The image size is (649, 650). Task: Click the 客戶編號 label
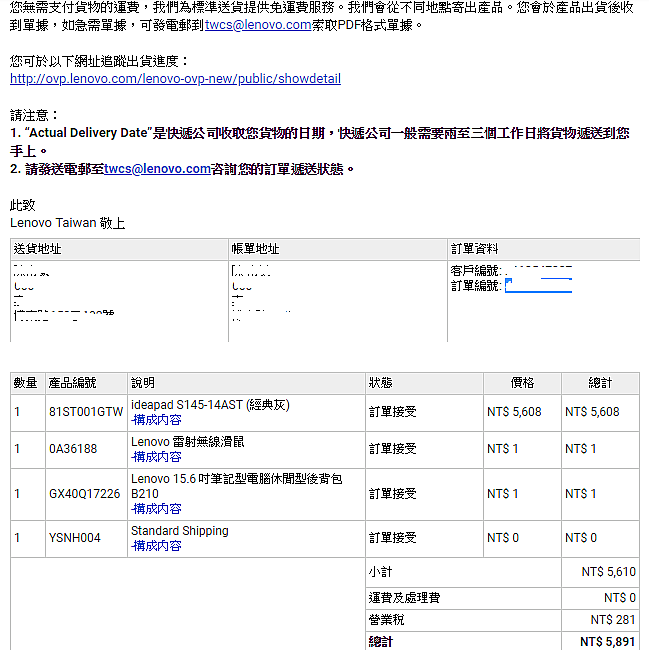(x=476, y=271)
